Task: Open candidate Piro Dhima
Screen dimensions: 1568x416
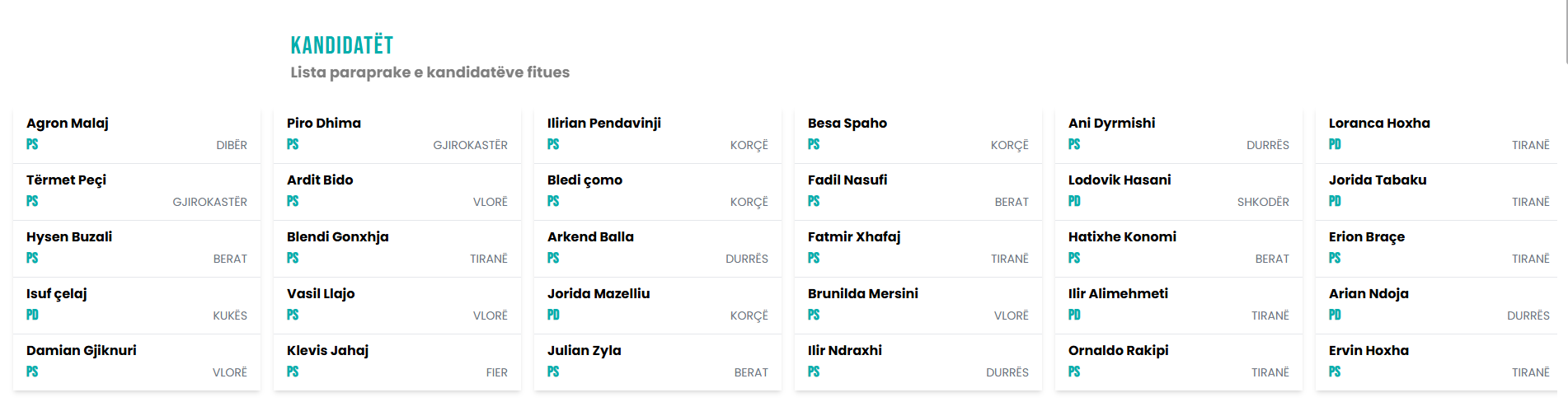Action: tap(324, 124)
